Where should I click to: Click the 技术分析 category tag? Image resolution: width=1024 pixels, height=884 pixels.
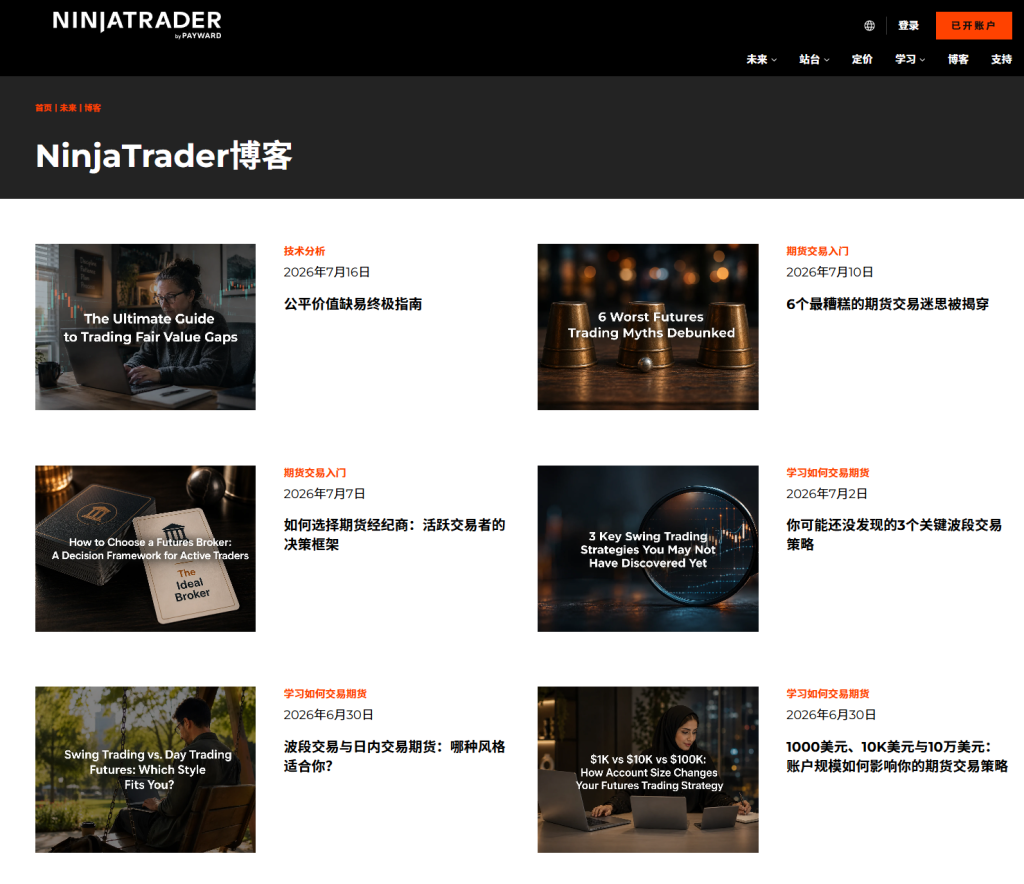point(304,251)
